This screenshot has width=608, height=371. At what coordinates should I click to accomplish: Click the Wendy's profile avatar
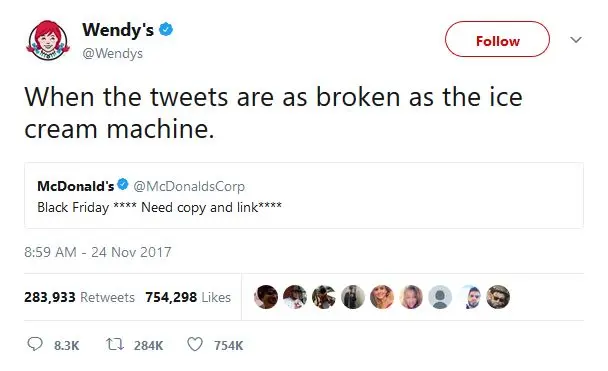pos(48,40)
